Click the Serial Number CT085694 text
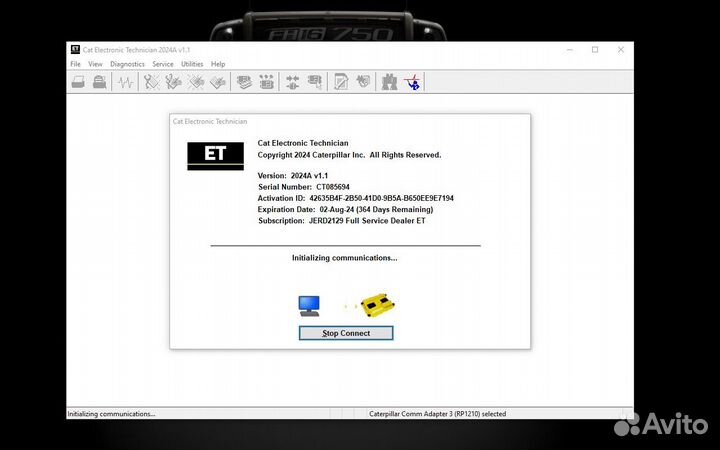This screenshot has height=450, width=720. [x=304, y=187]
